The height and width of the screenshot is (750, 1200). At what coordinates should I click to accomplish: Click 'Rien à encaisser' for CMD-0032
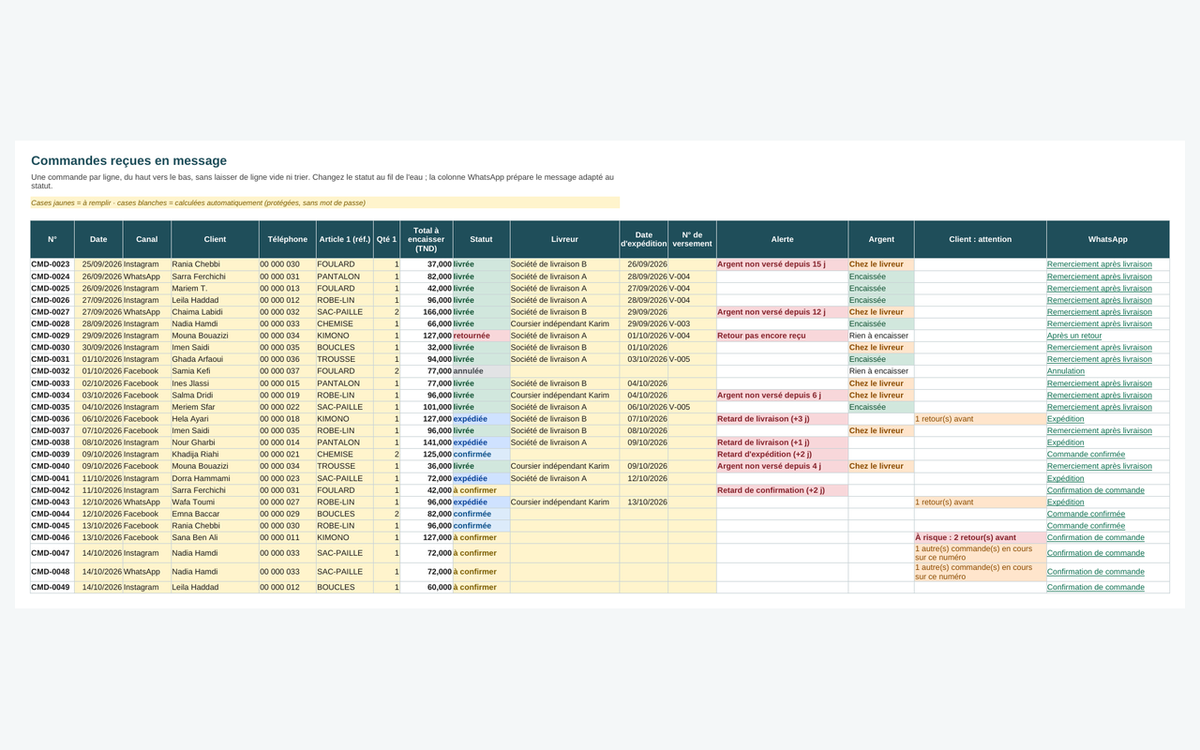point(881,371)
